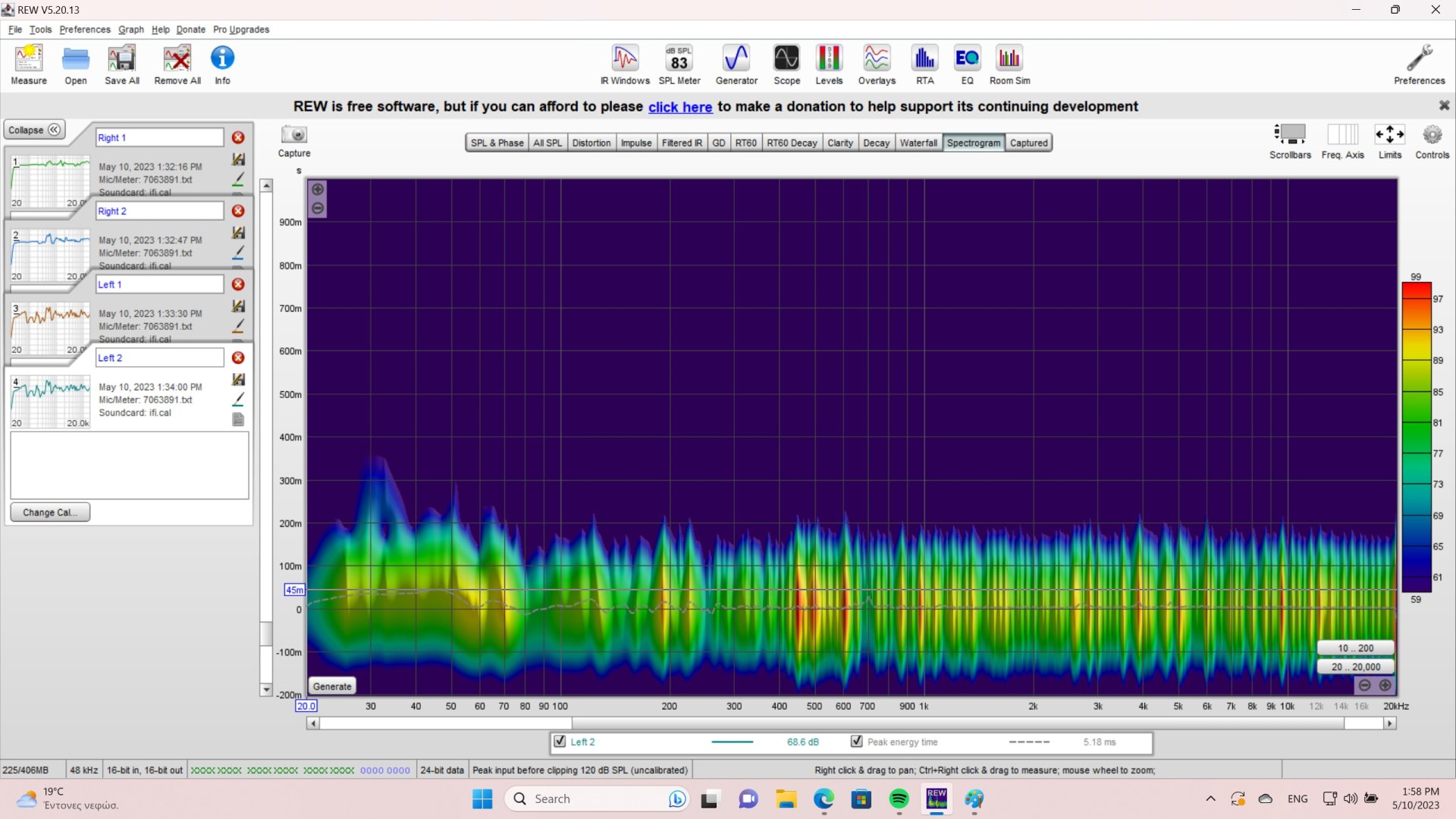Click vertical scrollbar up arrow

(x=266, y=186)
